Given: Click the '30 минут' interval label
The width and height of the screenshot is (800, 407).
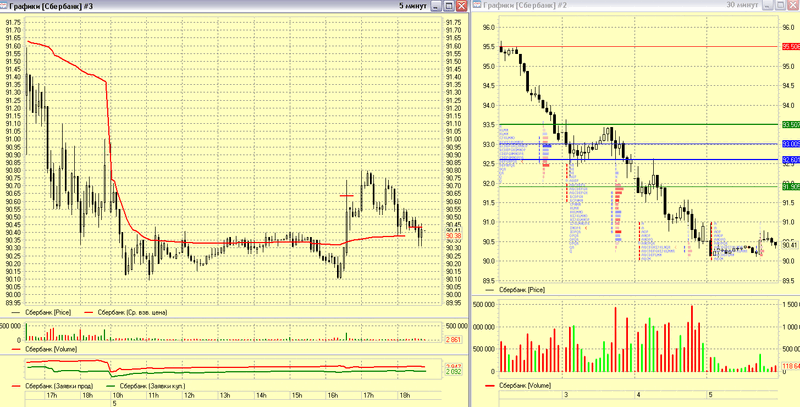Looking at the screenshot, I should (x=743, y=5).
